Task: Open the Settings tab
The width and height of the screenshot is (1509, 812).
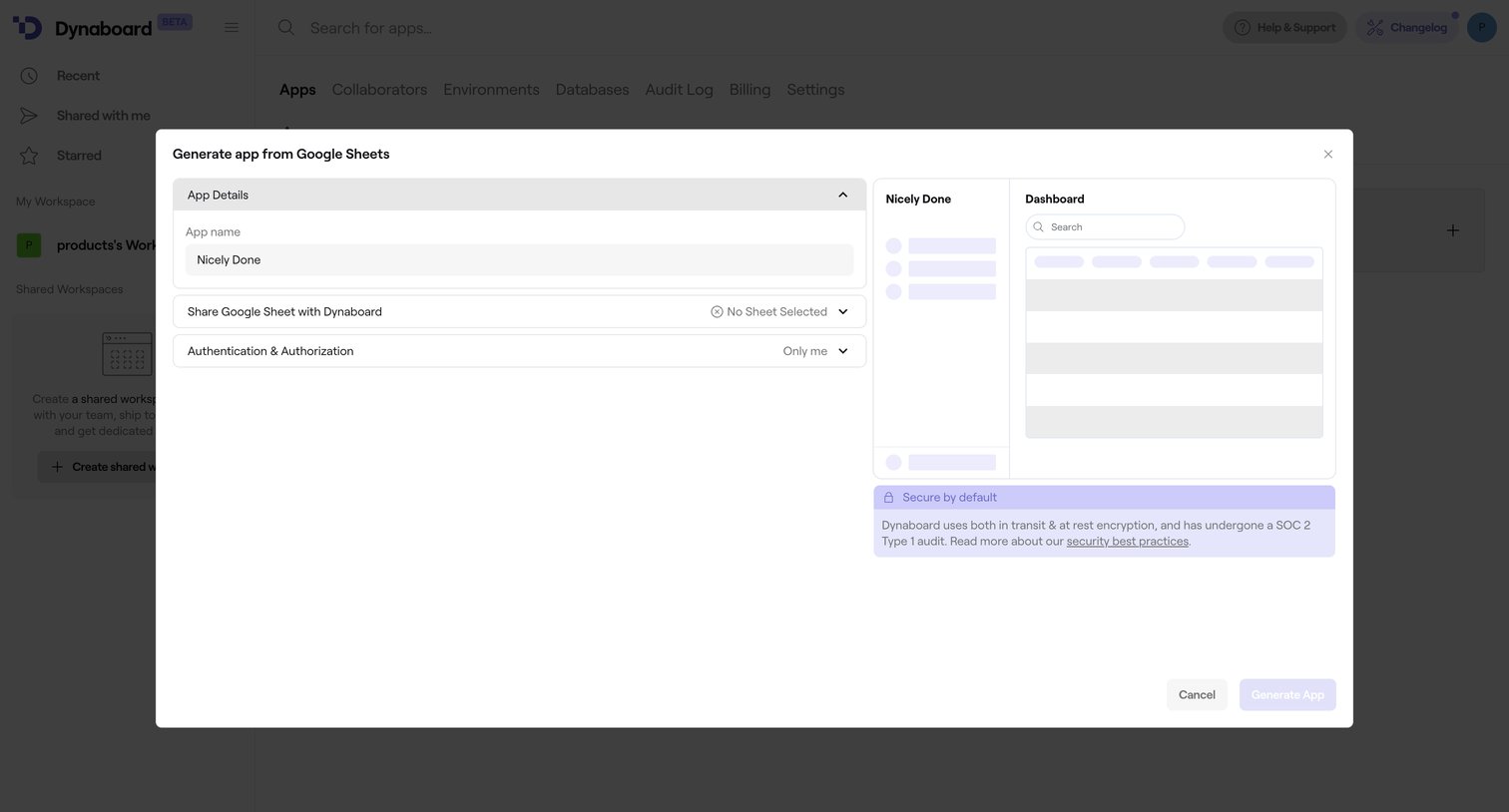Action: 815,90
